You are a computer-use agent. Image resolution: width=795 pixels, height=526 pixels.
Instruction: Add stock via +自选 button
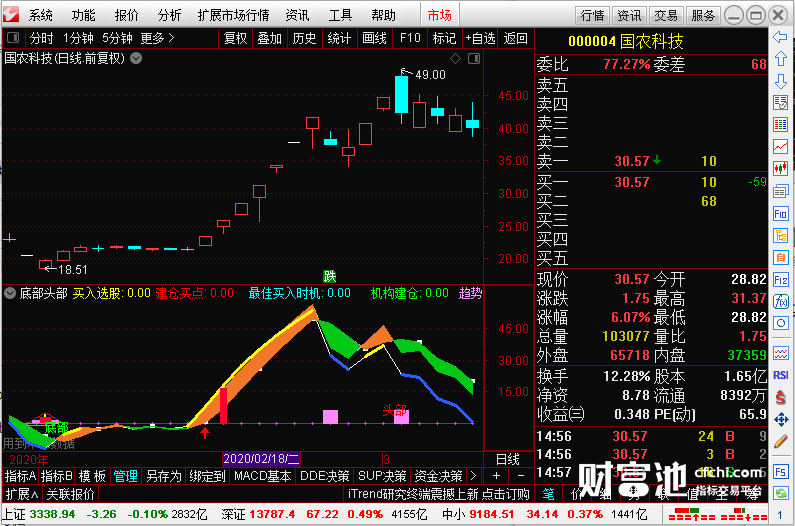point(480,38)
